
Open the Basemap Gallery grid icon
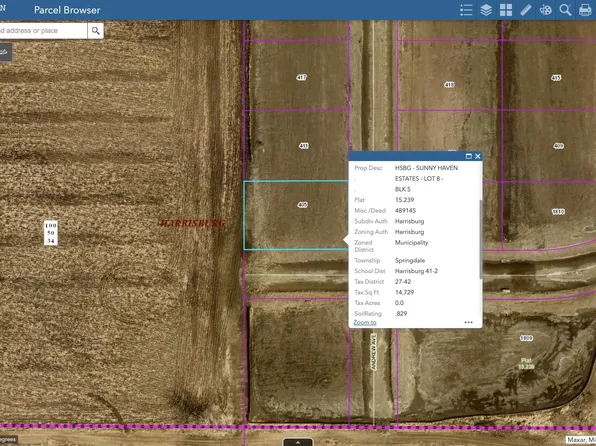point(506,10)
